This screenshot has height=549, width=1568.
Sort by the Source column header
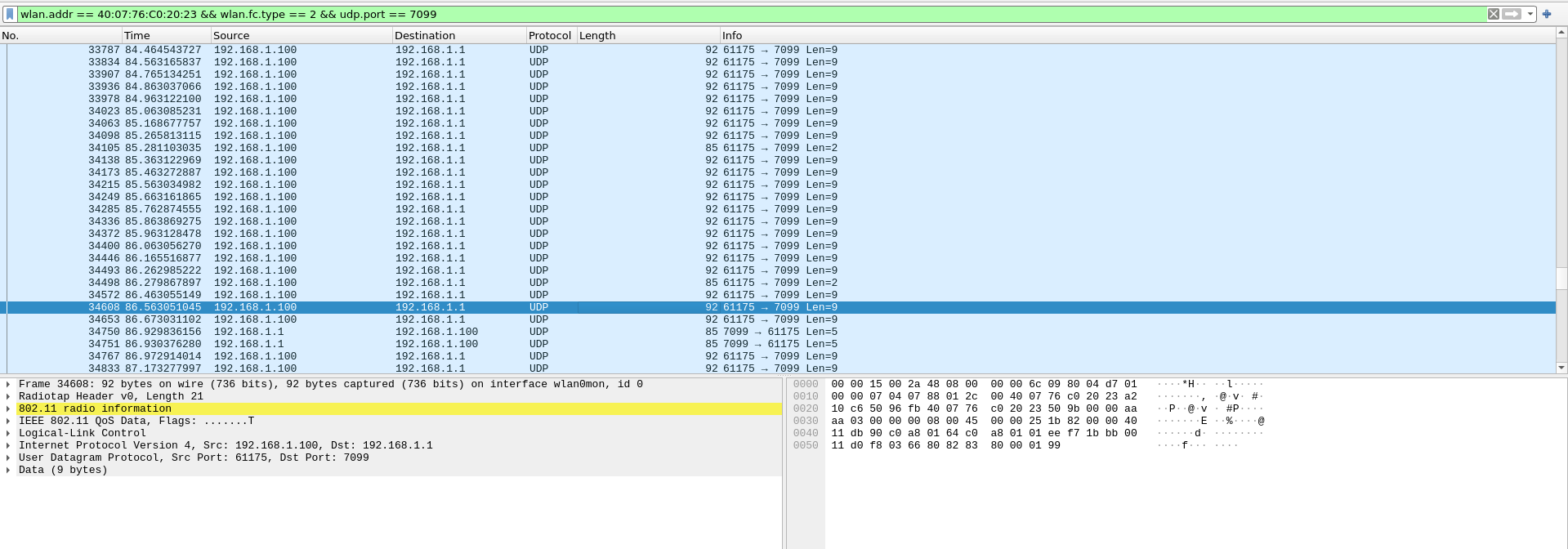pos(301,35)
